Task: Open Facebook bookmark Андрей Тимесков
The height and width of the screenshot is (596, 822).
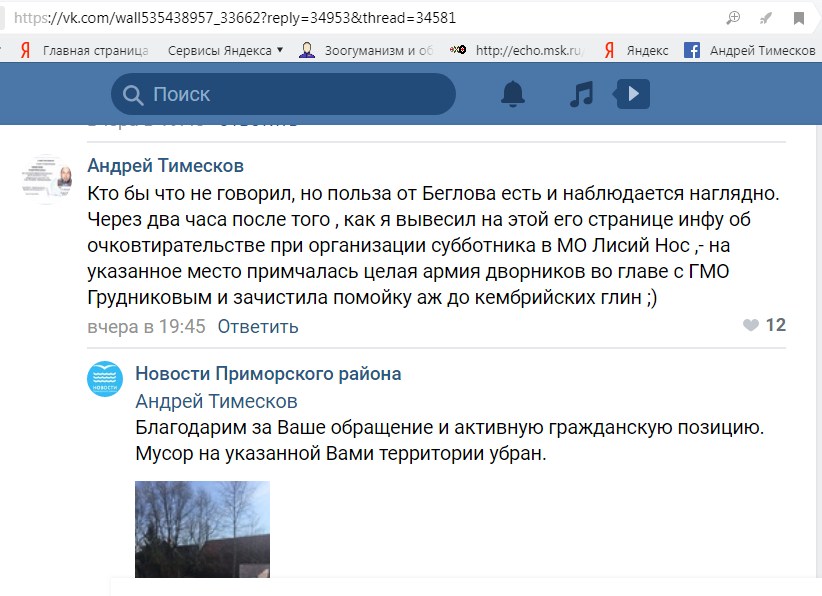Action: 761,50
